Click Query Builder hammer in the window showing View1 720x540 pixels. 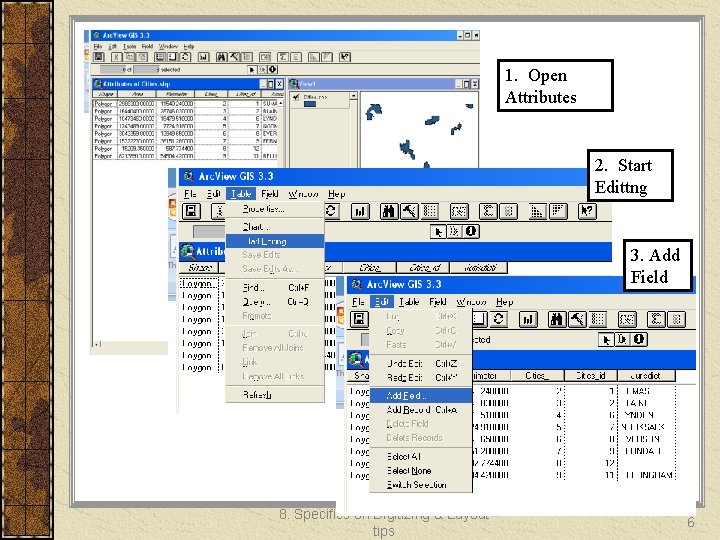[234, 57]
